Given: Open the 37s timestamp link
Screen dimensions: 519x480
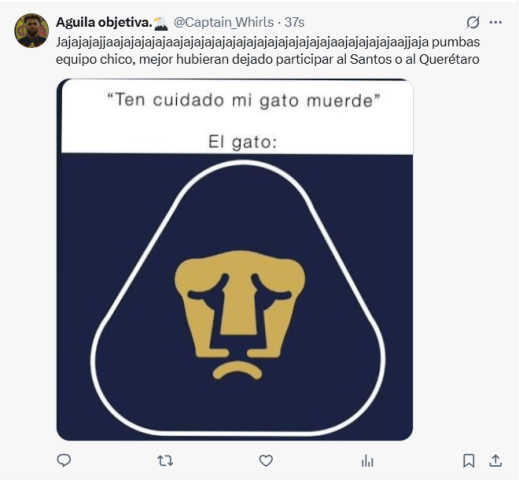Looking at the screenshot, I should (294, 22).
